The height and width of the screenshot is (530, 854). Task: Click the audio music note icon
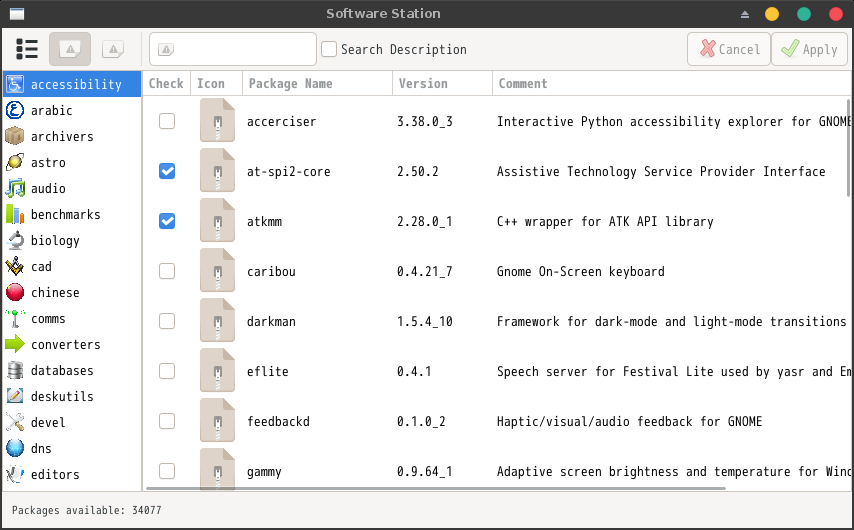15,188
